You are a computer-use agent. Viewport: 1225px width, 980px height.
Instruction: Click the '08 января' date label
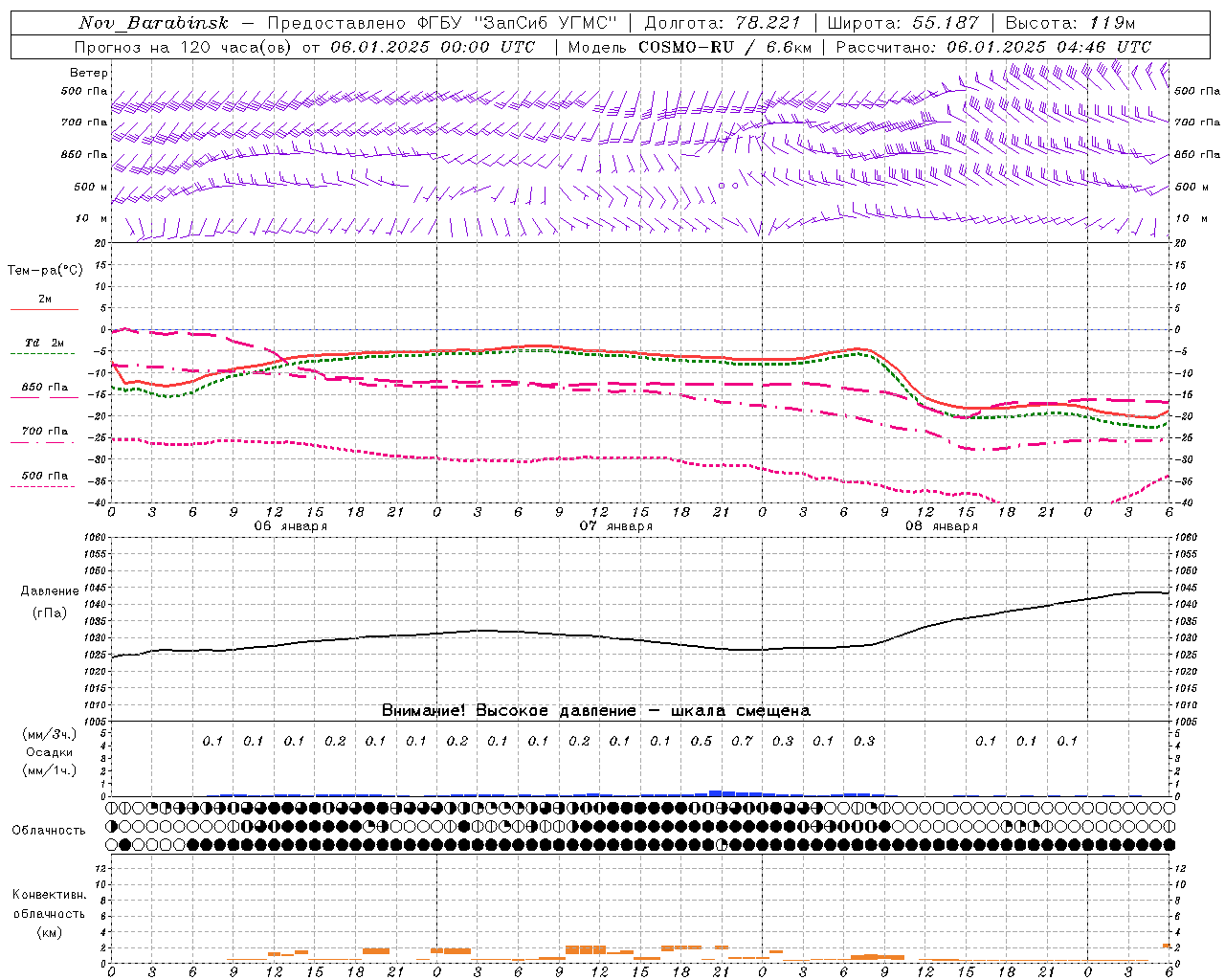pyautogui.click(x=942, y=526)
